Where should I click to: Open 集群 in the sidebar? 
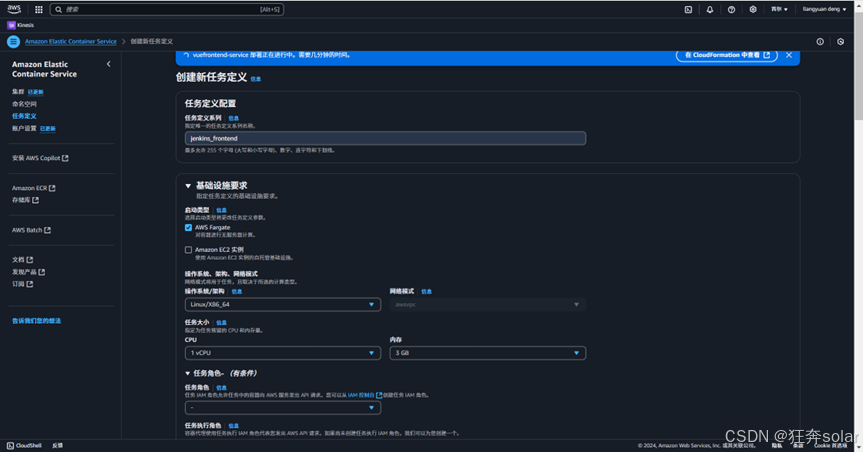(x=18, y=91)
